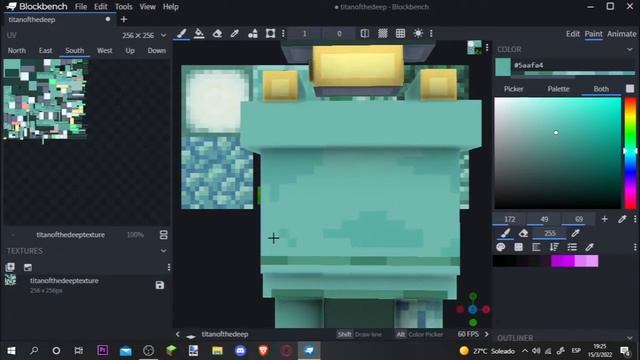Switch to Paint mode
Viewport: 640px width, 360px height.
click(593, 34)
